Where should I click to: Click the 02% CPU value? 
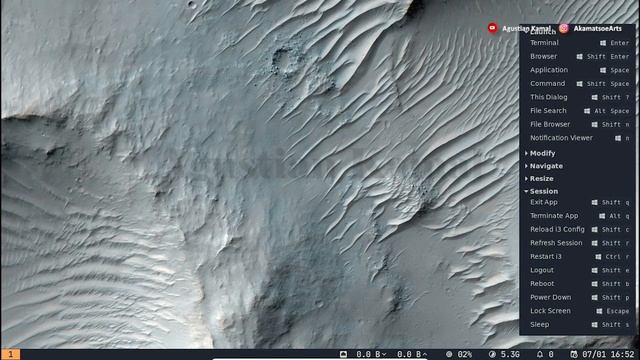tap(464, 354)
